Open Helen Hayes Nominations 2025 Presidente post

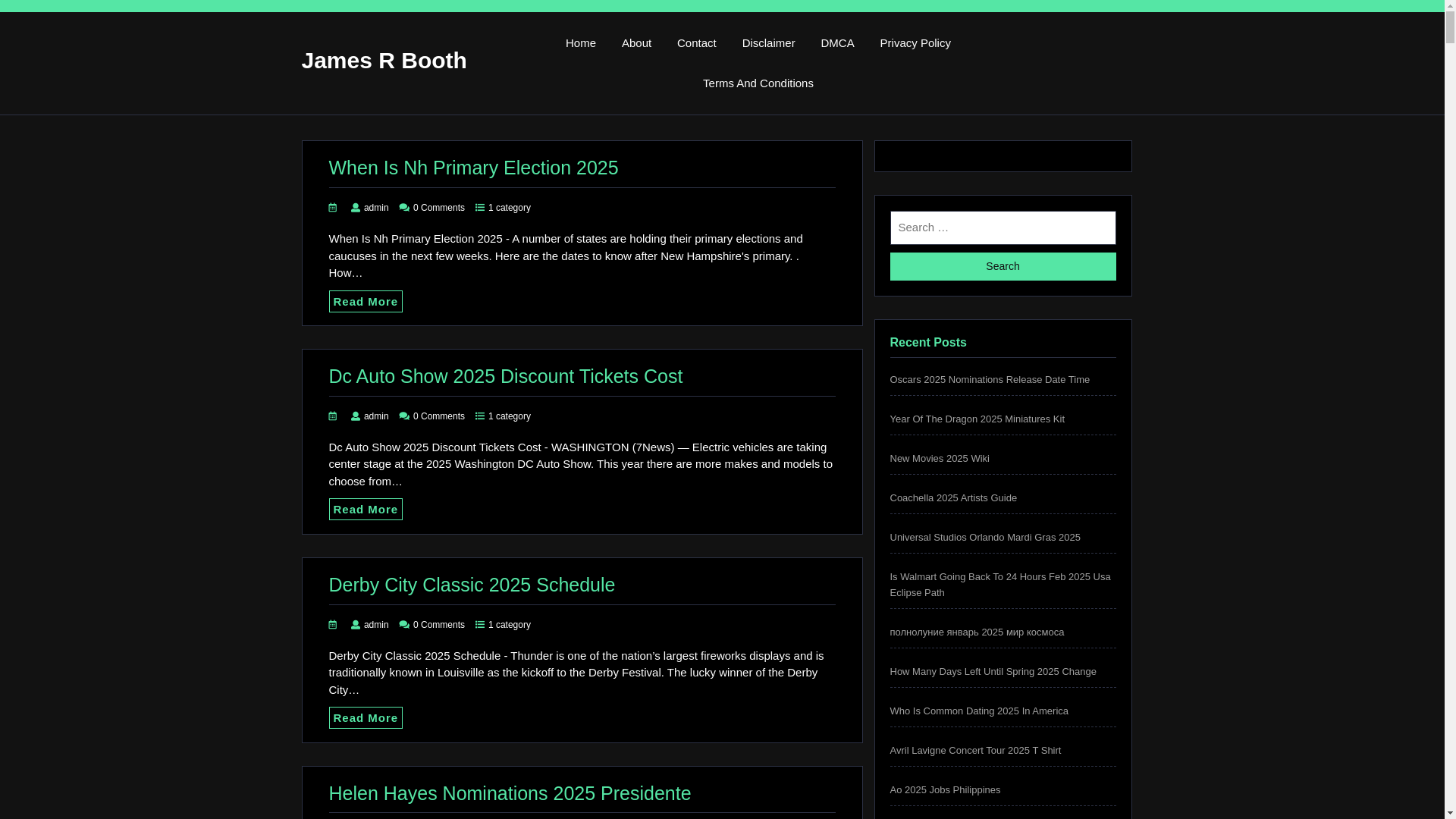click(x=510, y=793)
